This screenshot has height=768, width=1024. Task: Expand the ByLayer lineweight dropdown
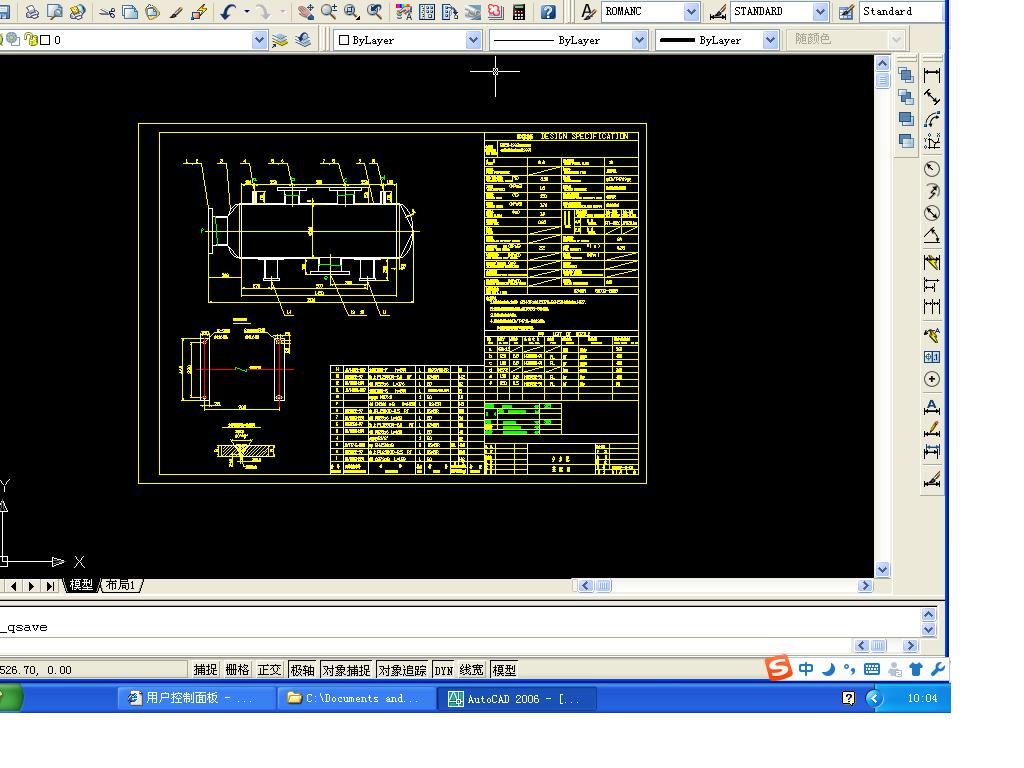click(x=770, y=40)
